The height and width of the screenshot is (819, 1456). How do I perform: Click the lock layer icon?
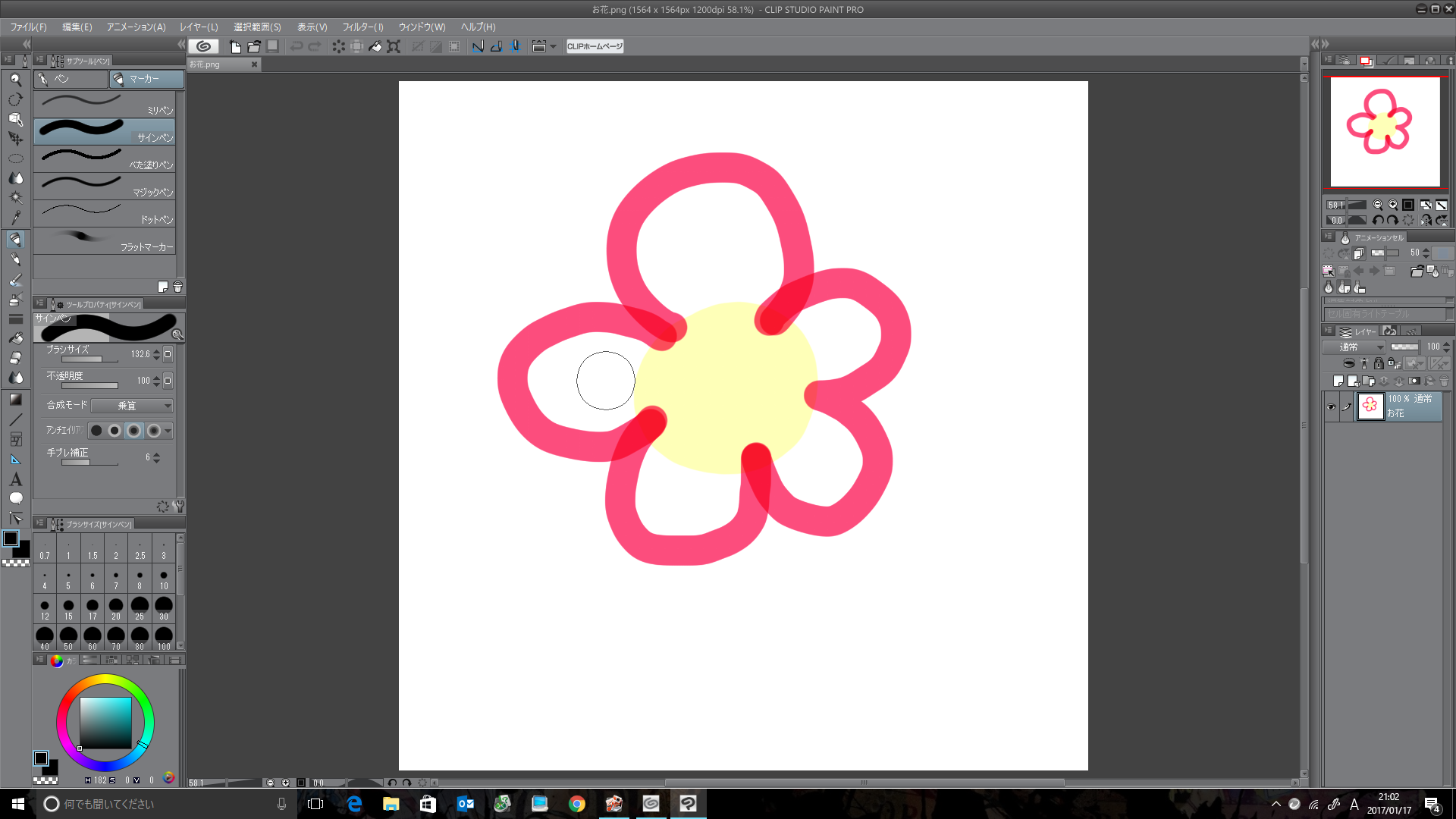[1379, 364]
